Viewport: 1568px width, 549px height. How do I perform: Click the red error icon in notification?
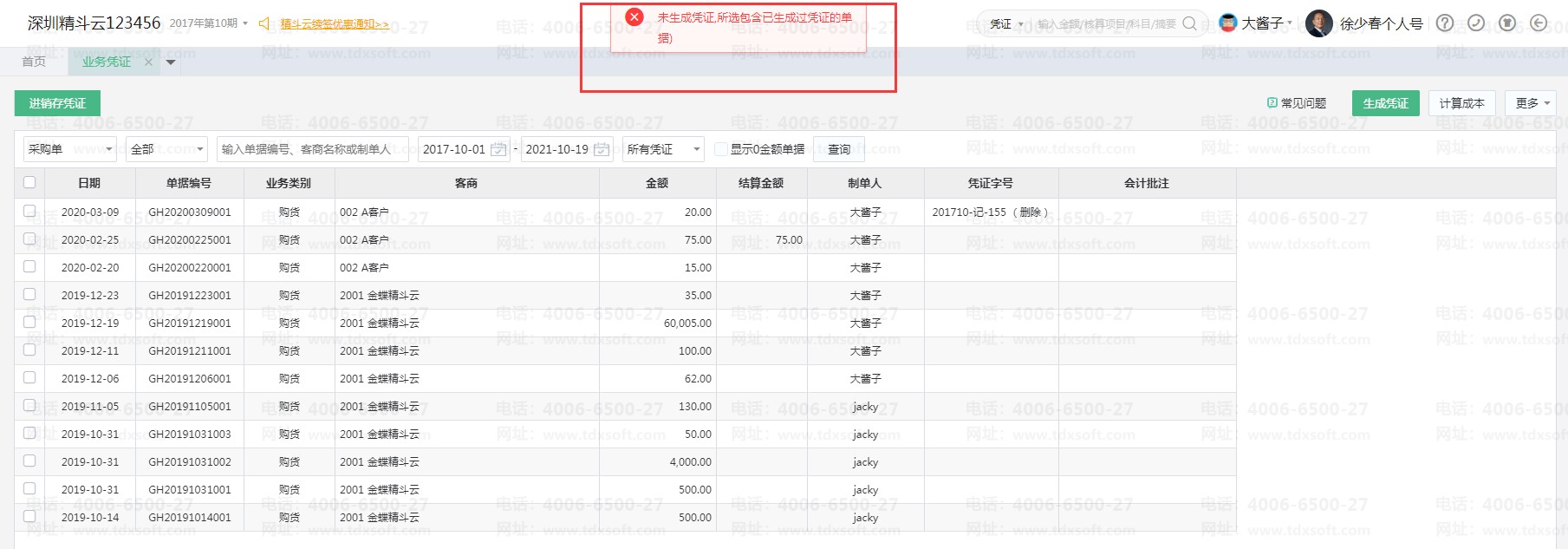coord(634,17)
